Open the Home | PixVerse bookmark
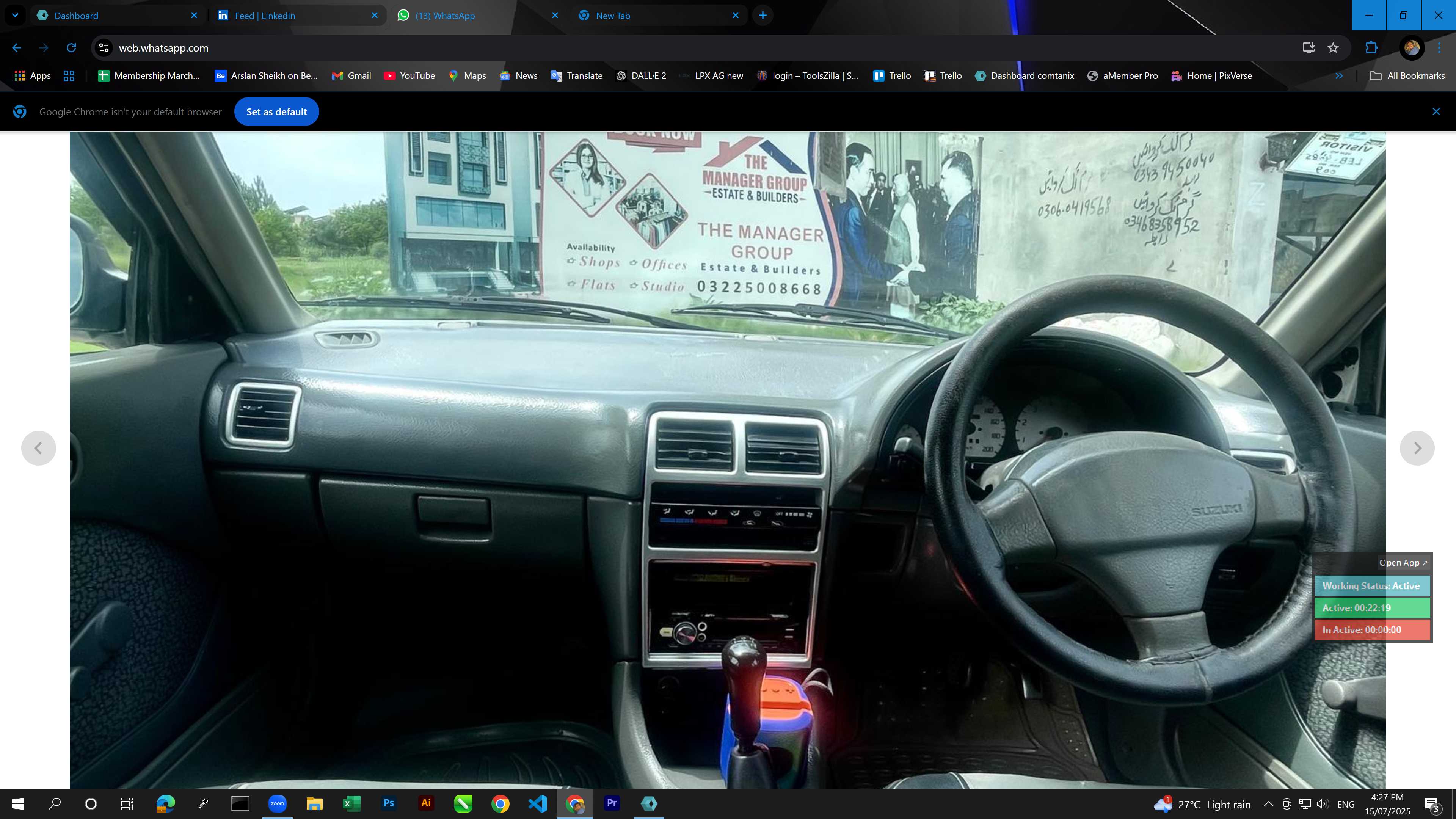The image size is (1456, 819). [x=1212, y=76]
